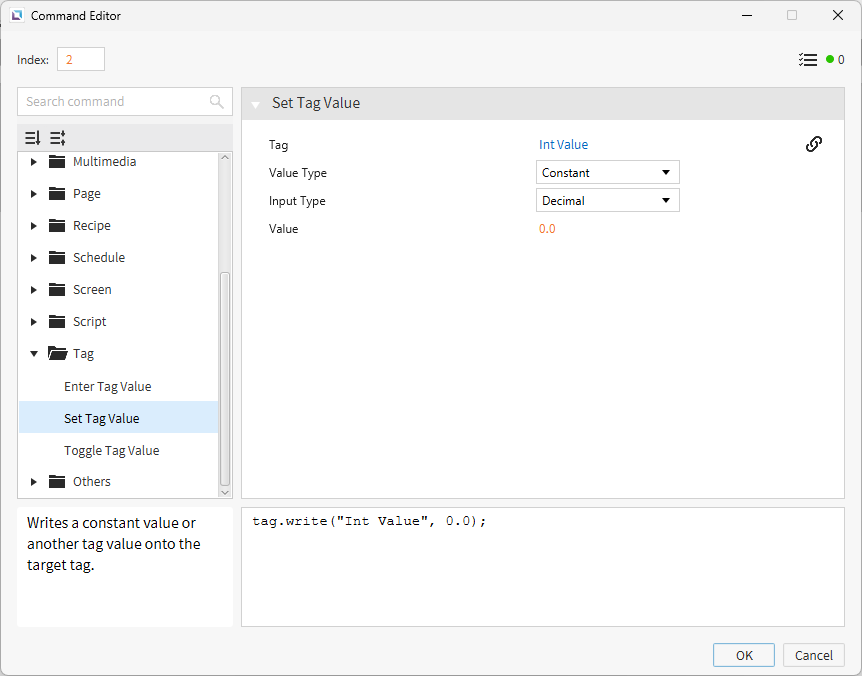Expand the Screen category arrow
862x676 pixels.
click(x=34, y=290)
